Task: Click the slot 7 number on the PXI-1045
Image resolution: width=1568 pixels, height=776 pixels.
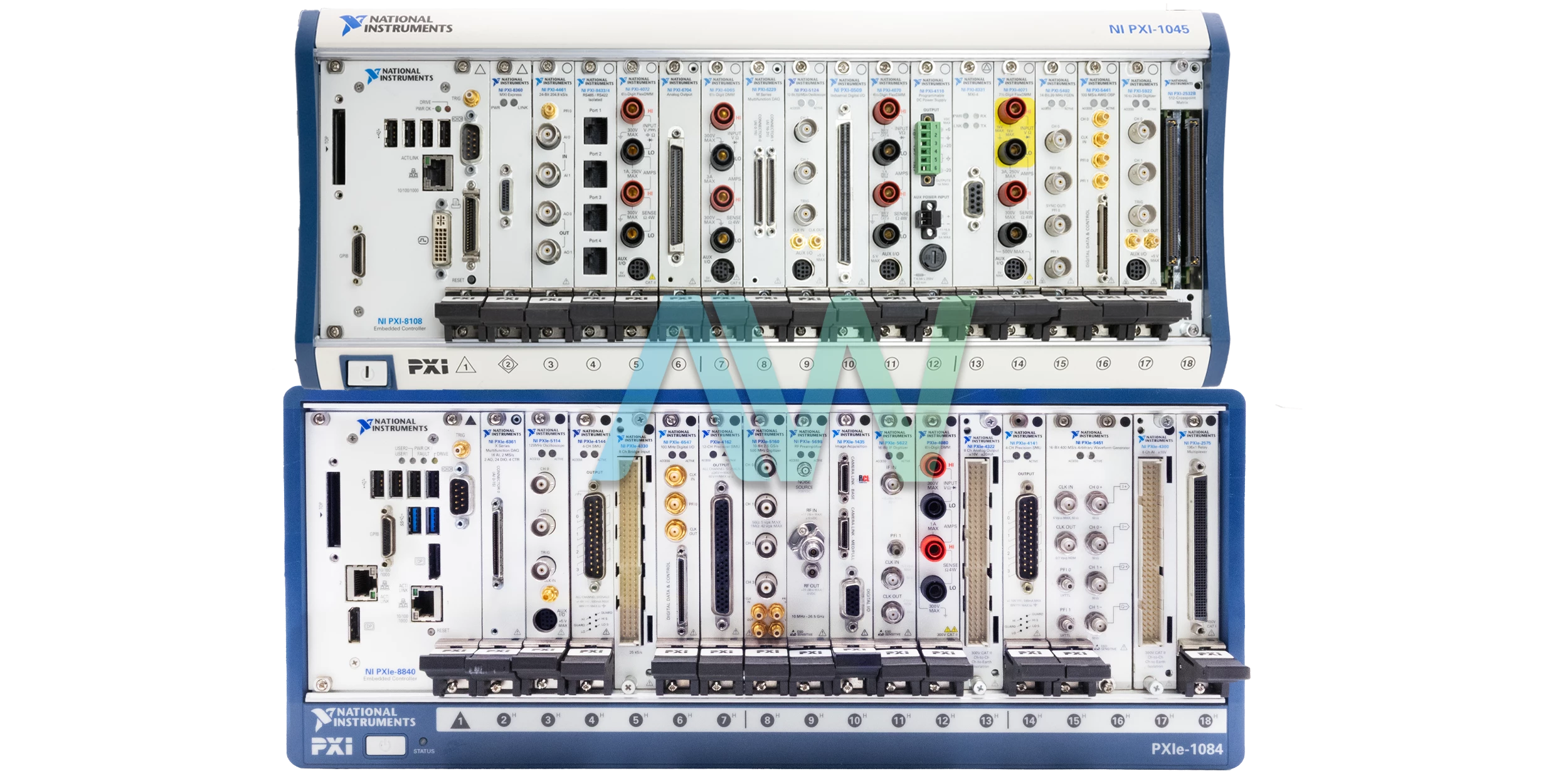Action: tap(721, 364)
